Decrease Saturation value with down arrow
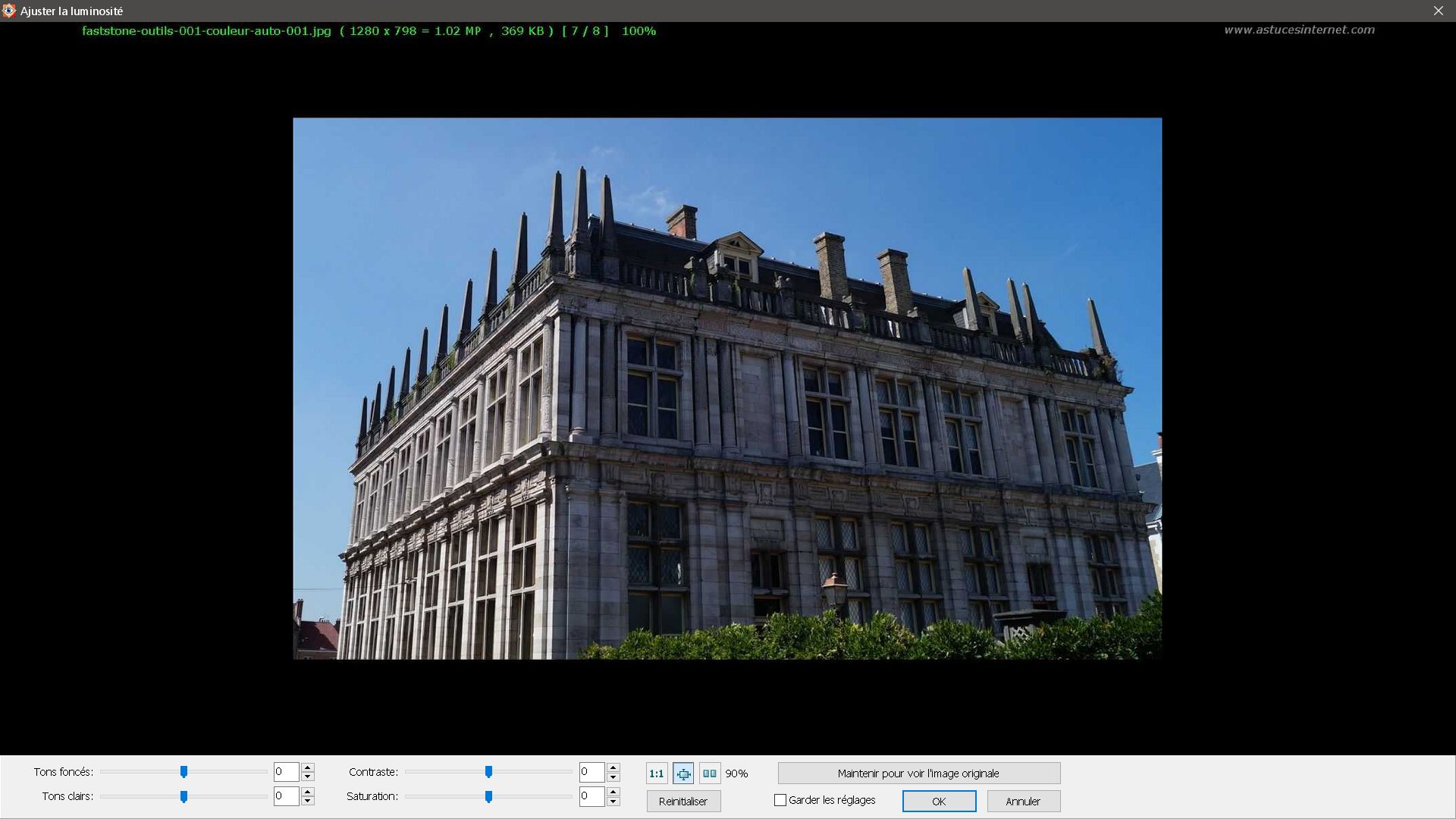 613,801
